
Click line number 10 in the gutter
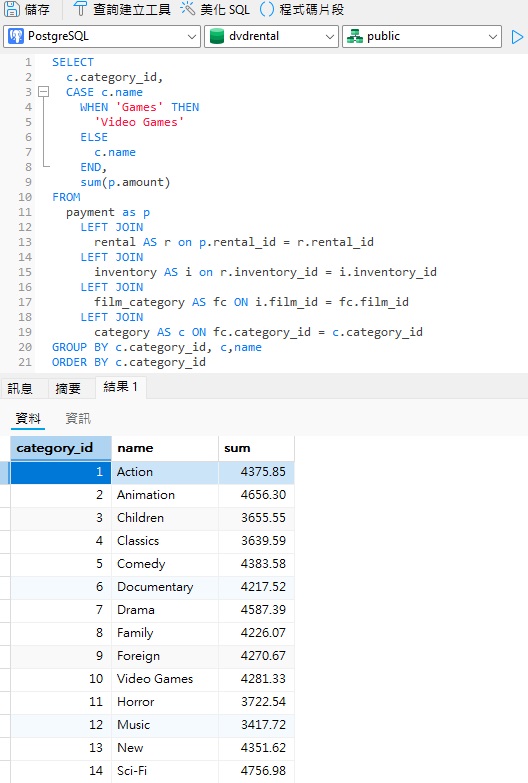tap(25, 197)
